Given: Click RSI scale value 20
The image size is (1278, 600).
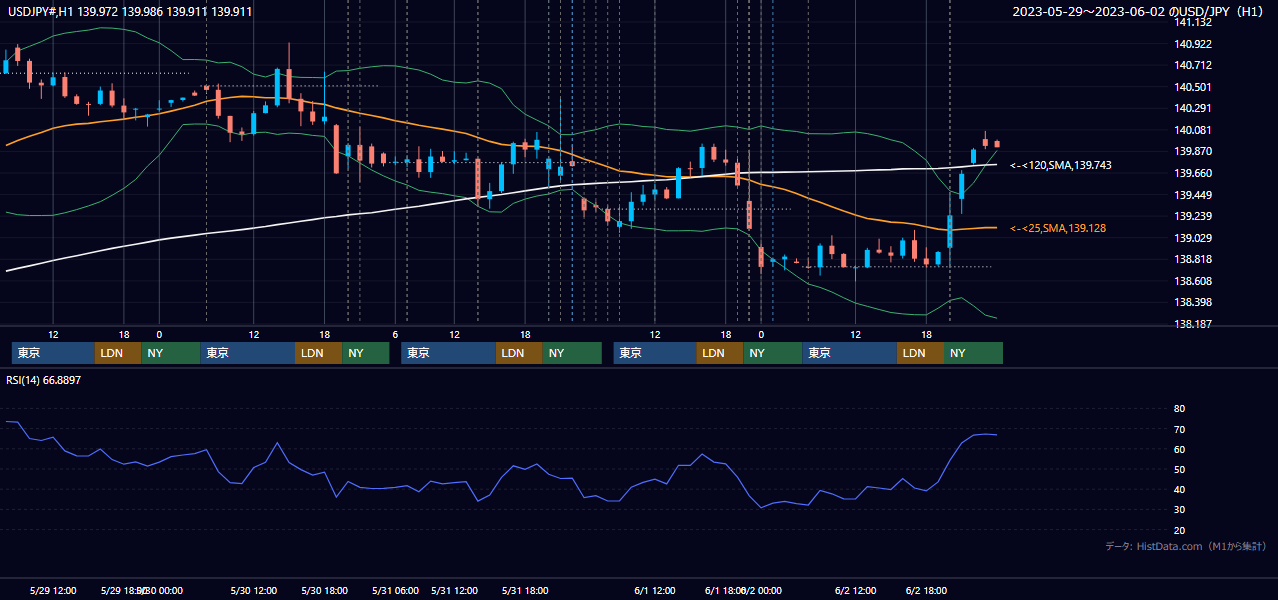Looking at the screenshot, I should [1179, 530].
